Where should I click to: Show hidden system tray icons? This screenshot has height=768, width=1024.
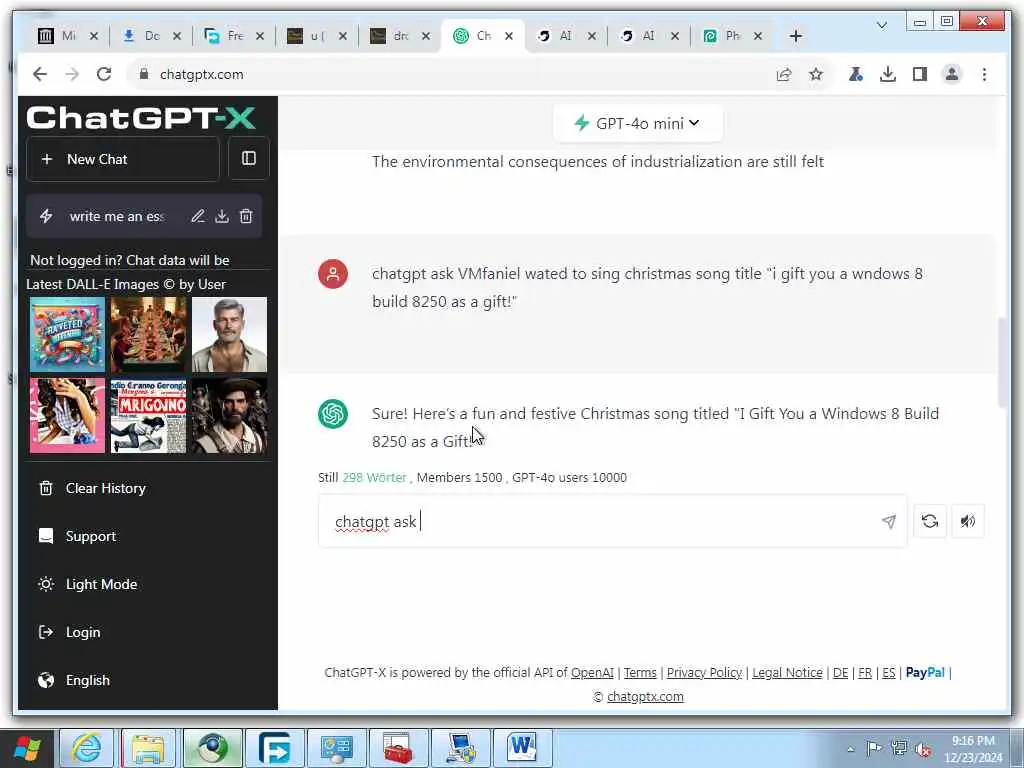(850, 749)
